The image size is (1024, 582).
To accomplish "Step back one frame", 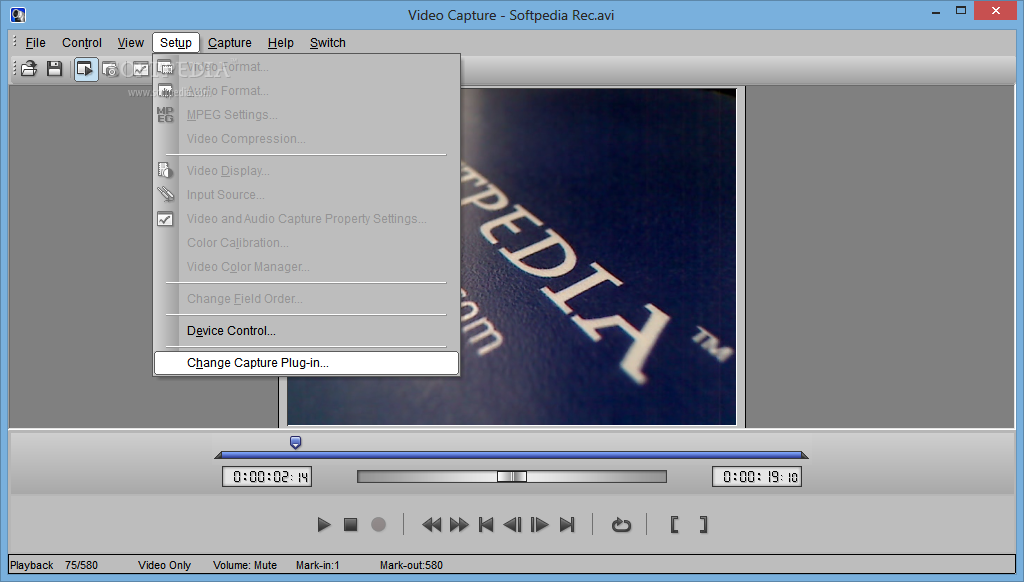I will click(x=513, y=525).
